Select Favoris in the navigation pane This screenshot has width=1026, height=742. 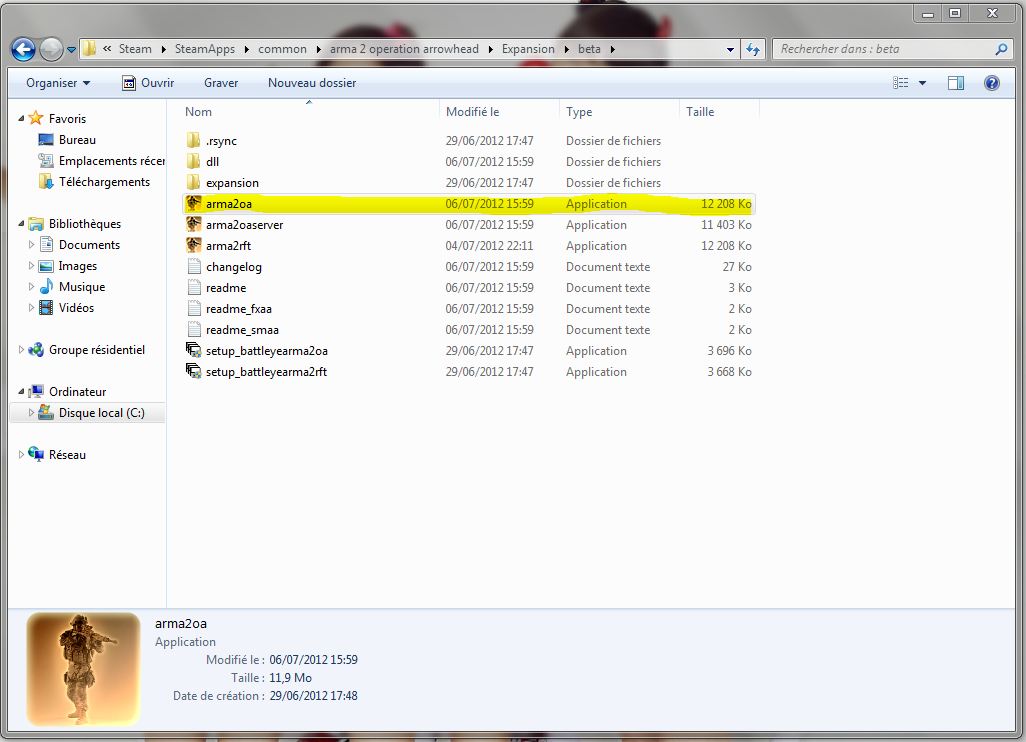[x=67, y=118]
